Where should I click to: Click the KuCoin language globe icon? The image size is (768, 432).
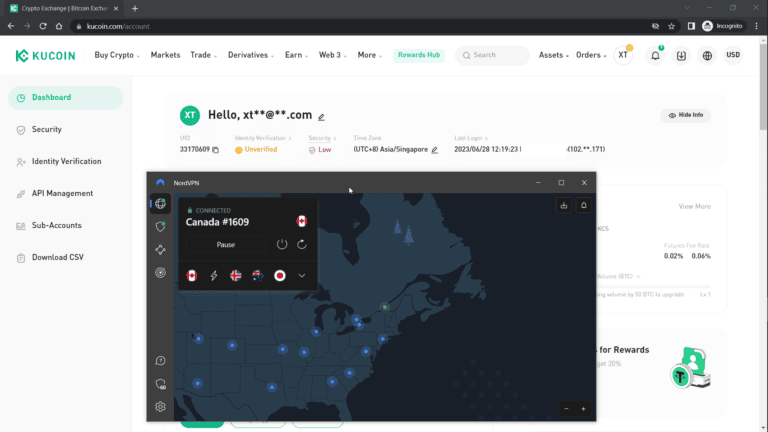pos(708,55)
